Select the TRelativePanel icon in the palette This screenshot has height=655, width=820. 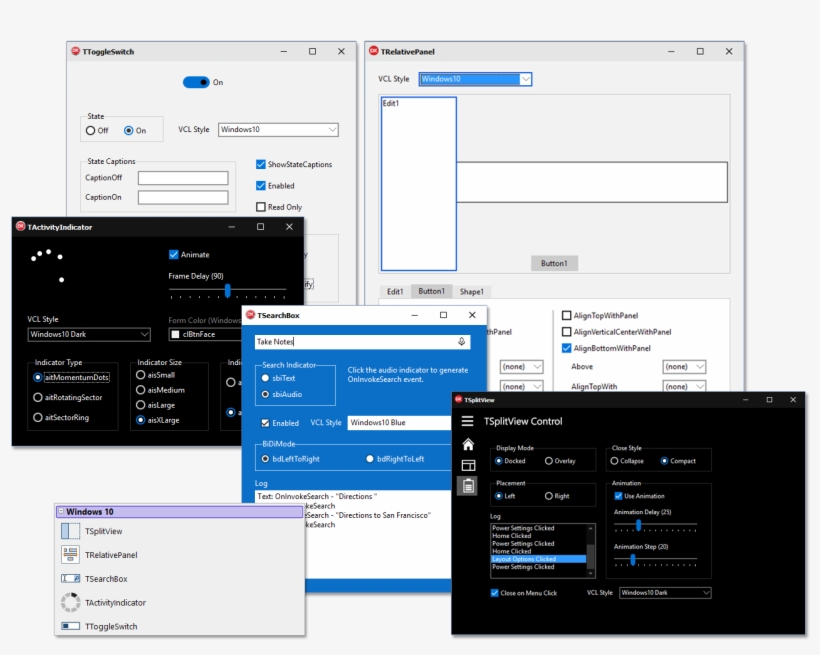[x=70, y=554]
